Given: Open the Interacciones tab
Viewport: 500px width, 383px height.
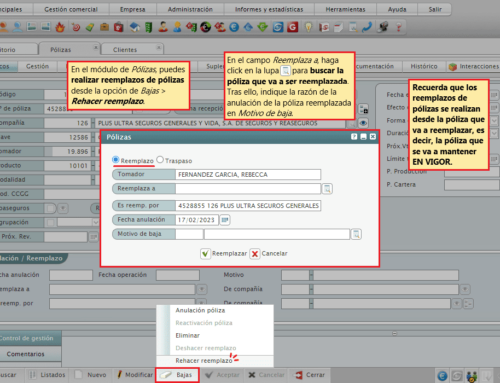Looking at the screenshot, I should pyautogui.click(x=473, y=66).
